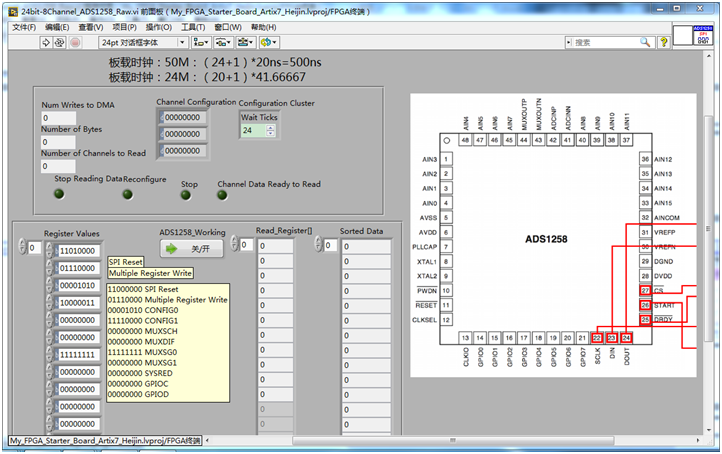Click the Run arrow toolbar icon
Screen dimensions: 722x454
point(46,42)
